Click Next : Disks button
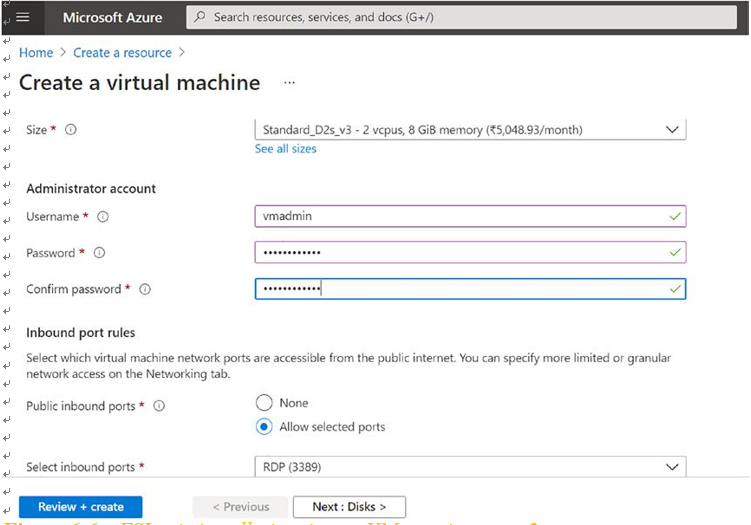 point(349,507)
